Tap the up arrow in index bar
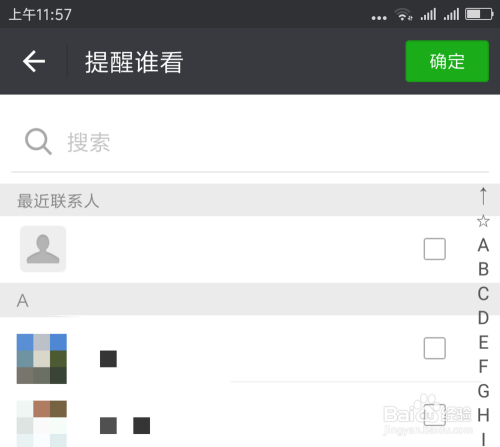 pyautogui.click(x=483, y=196)
